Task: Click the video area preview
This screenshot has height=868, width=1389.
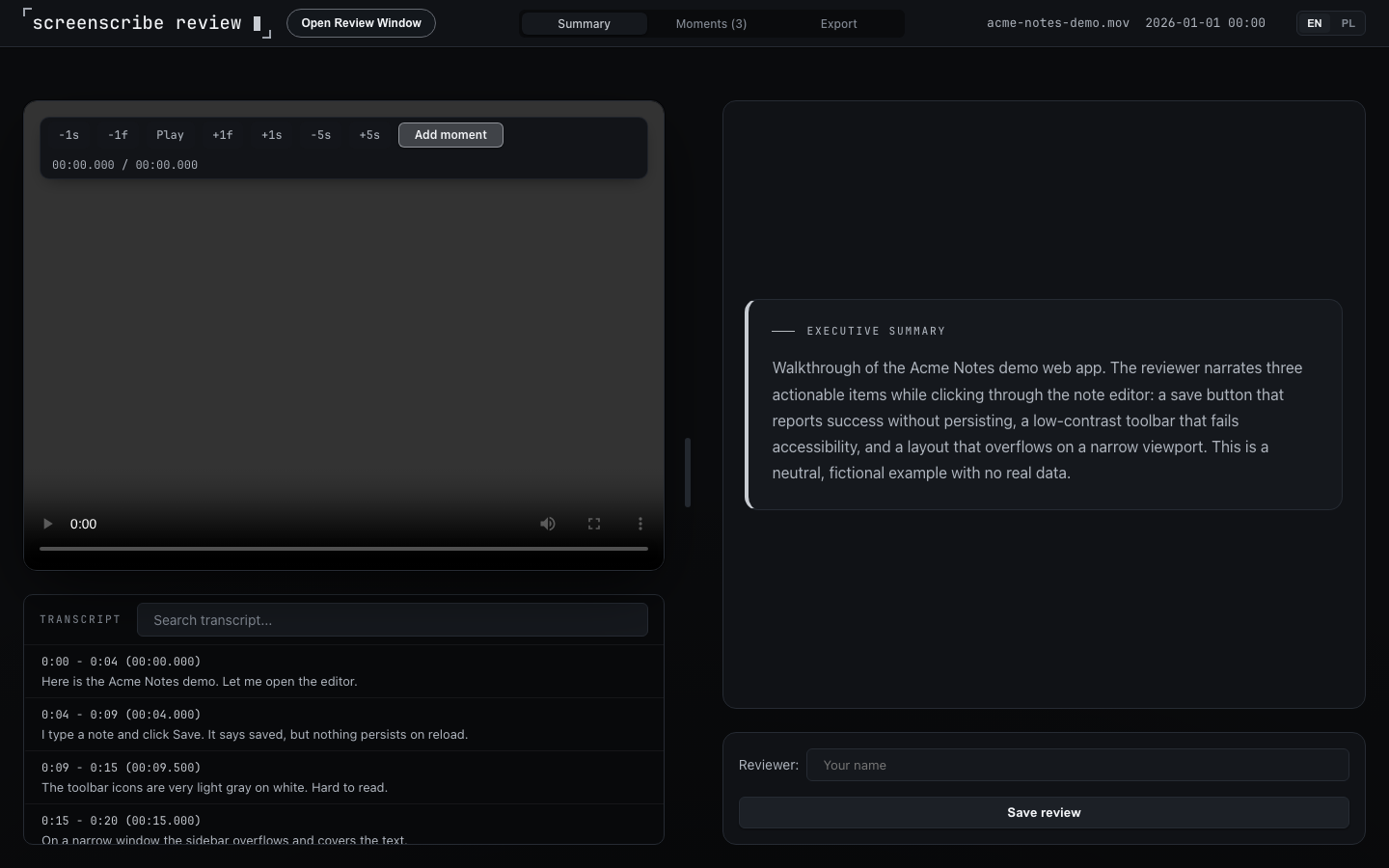Action: pyautogui.click(x=343, y=338)
